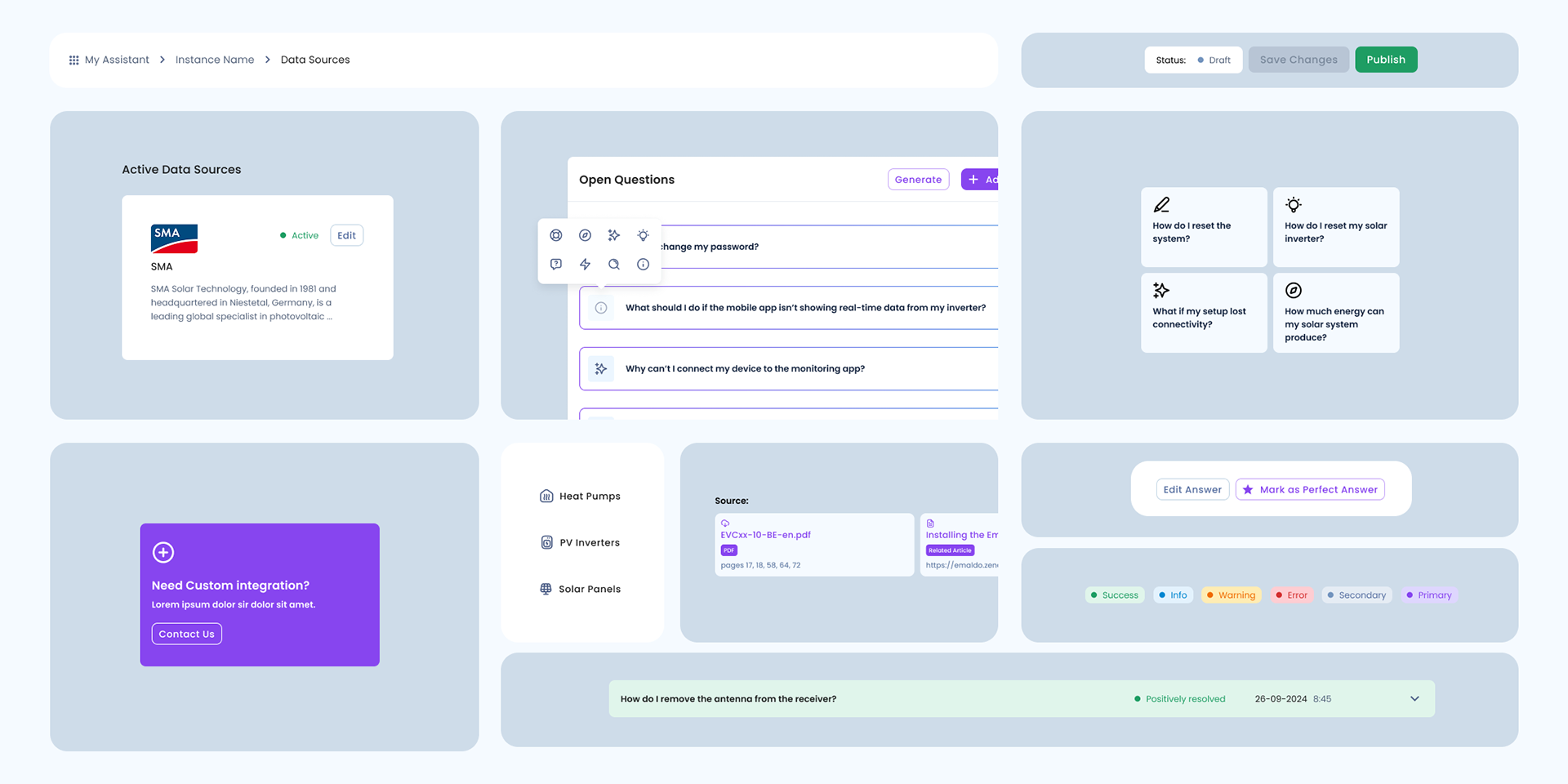Open the Heat Pumps menu item
1568x784 pixels.
(x=581, y=496)
